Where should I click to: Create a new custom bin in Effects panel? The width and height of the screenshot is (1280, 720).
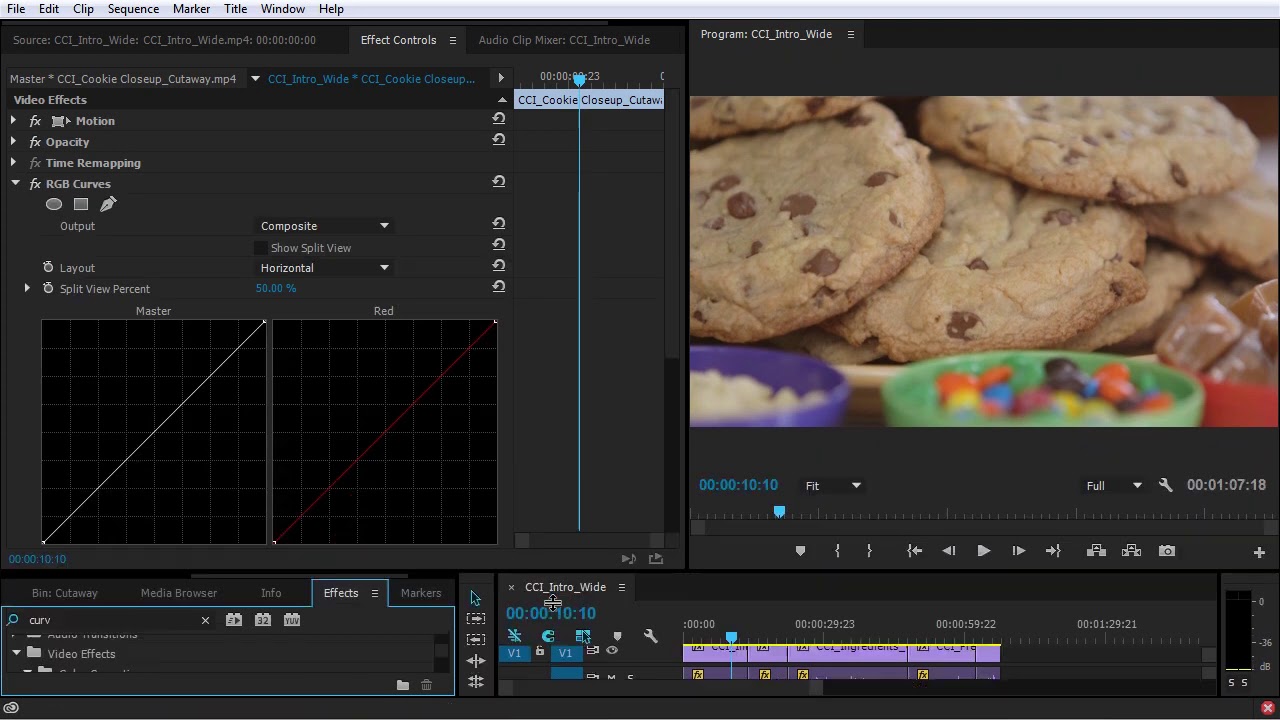[x=403, y=685]
